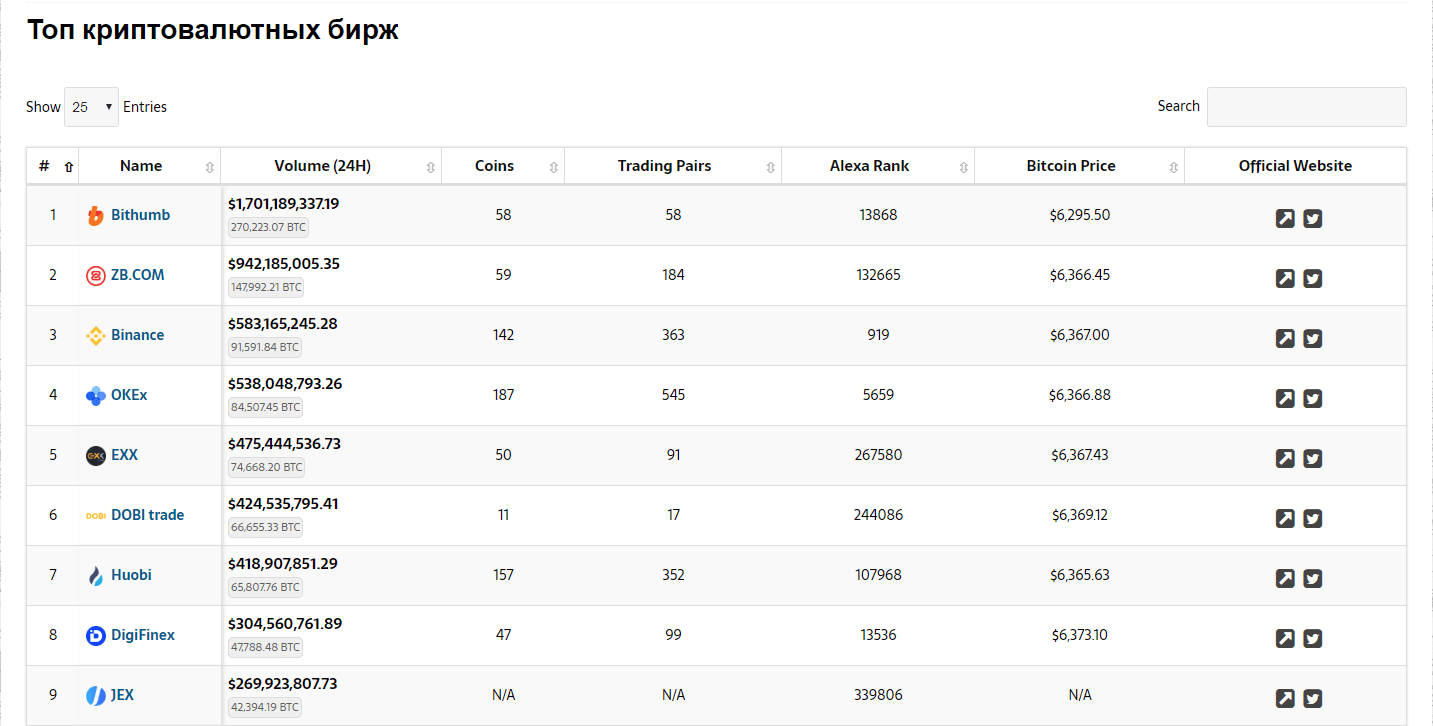The height and width of the screenshot is (726, 1433).
Task: Open the EXX exchange link
Action: tap(124, 455)
